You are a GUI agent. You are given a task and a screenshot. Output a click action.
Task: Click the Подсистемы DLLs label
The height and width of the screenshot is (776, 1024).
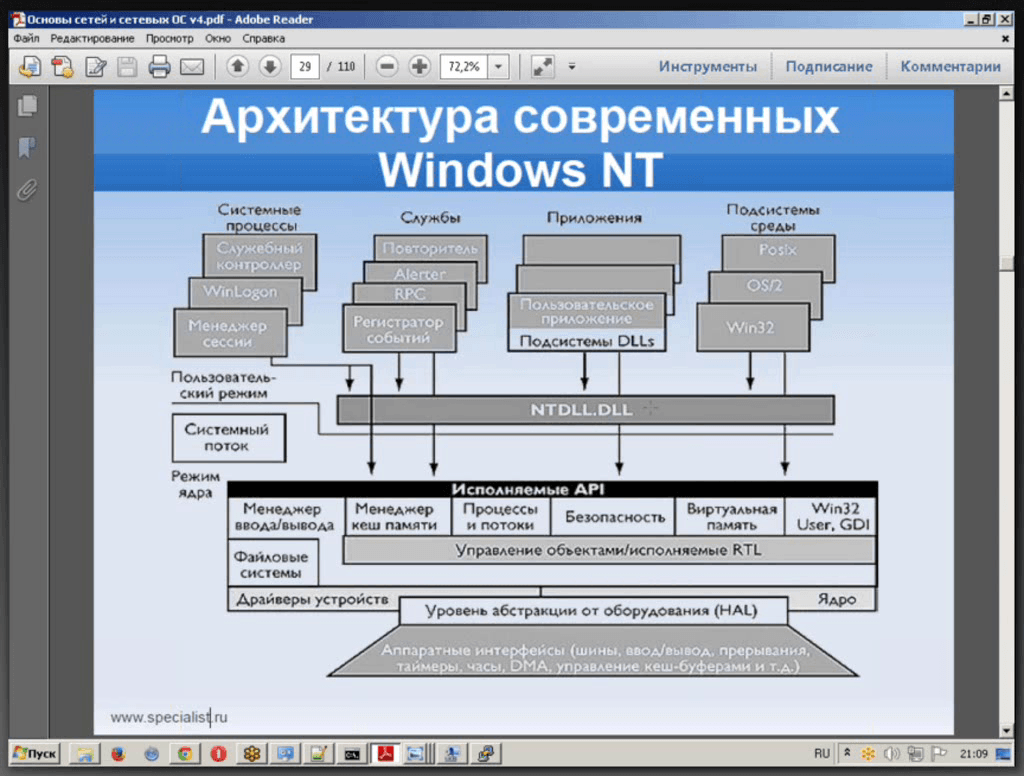point(586,341)
